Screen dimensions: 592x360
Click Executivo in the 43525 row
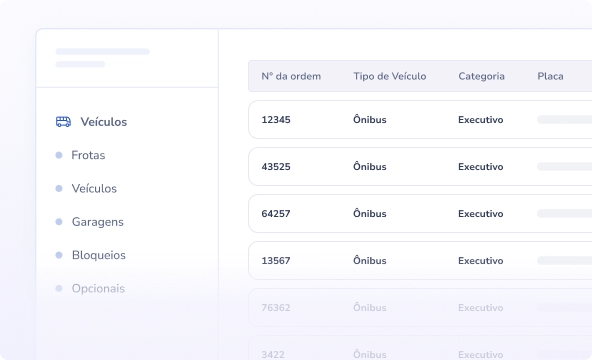tap(481, 167)
